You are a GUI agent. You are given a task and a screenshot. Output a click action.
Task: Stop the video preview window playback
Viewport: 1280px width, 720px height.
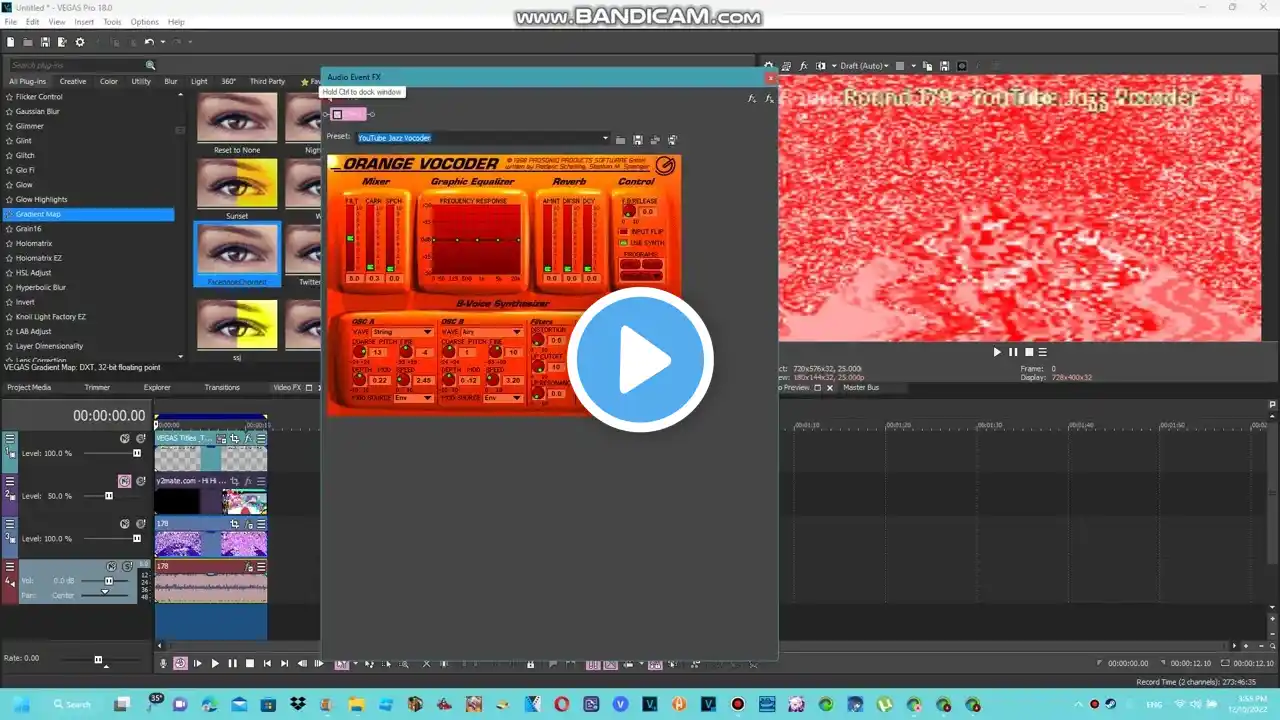coord(1028,352)
